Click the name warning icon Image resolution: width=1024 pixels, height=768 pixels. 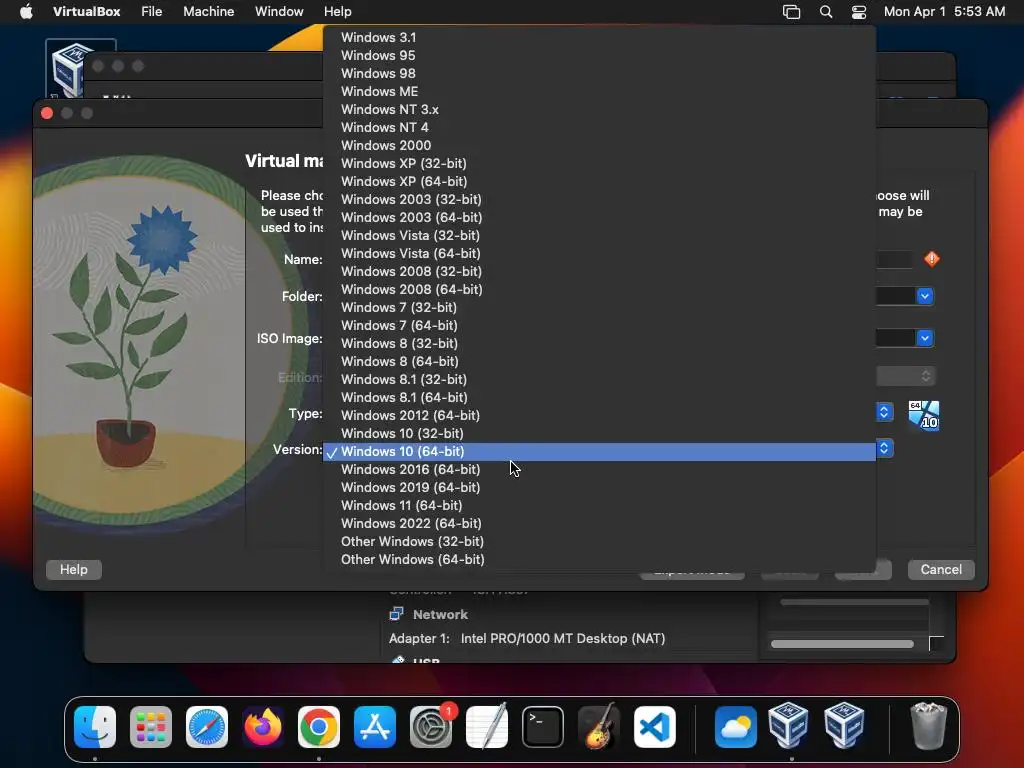click(x=932, y=259)
